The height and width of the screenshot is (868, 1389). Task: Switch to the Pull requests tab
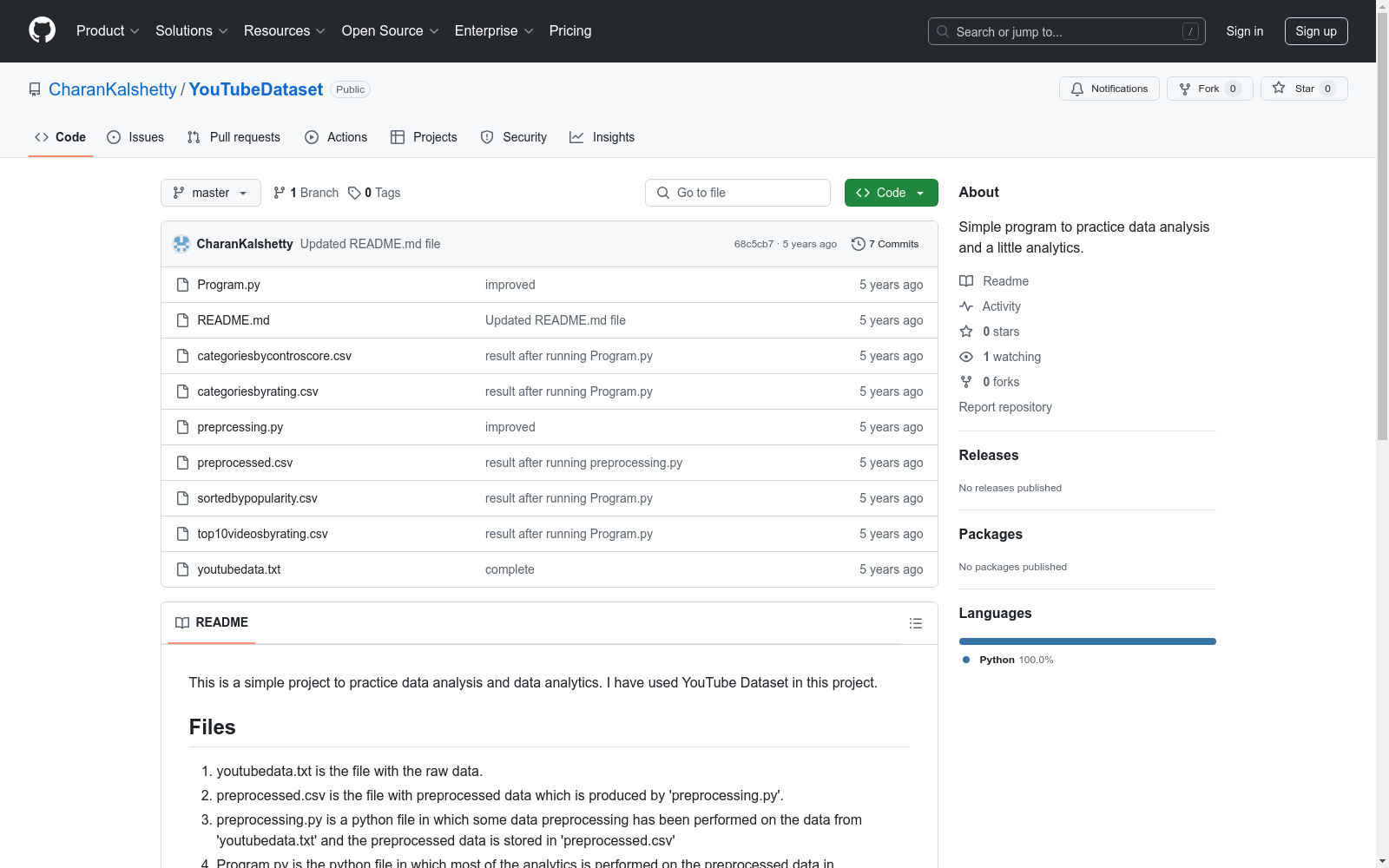point(234,137)
